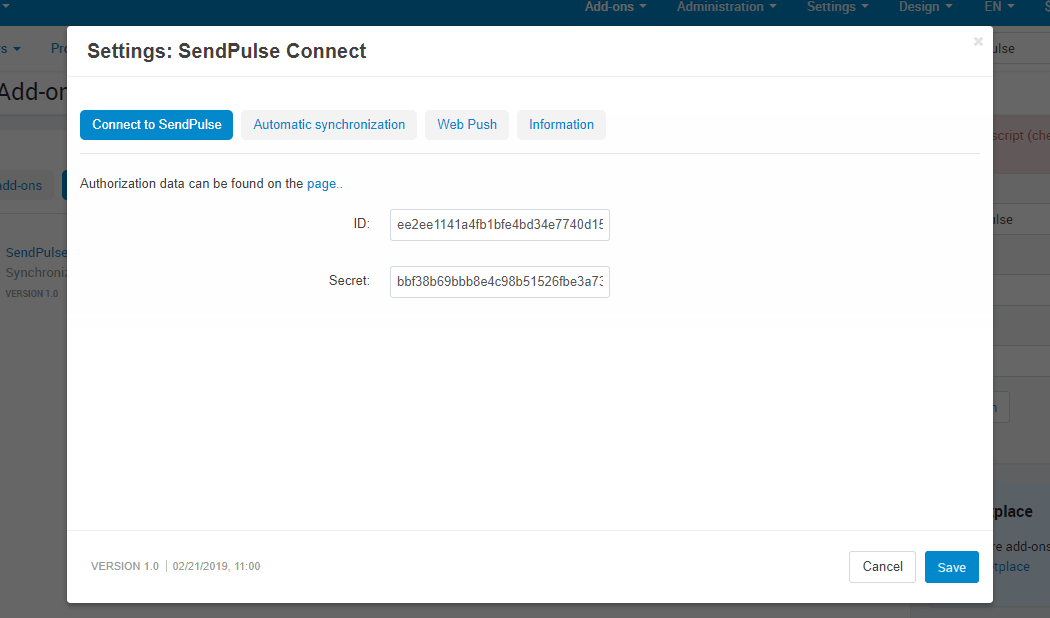1050x618 pixels.
Task: Focus the ID input field
Action: pyautogui.click(x=500, y=225)
